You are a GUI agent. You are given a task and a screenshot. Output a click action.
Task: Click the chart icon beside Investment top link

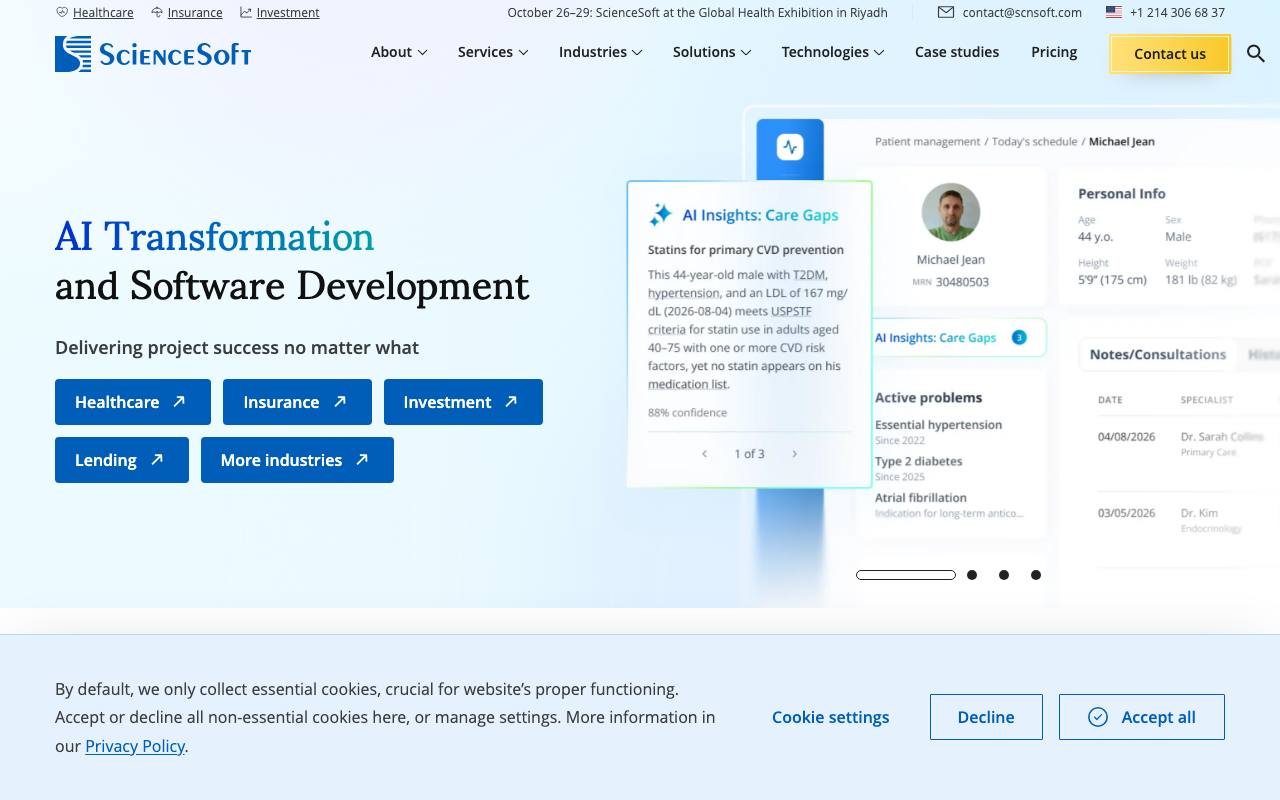coord(246,12)
